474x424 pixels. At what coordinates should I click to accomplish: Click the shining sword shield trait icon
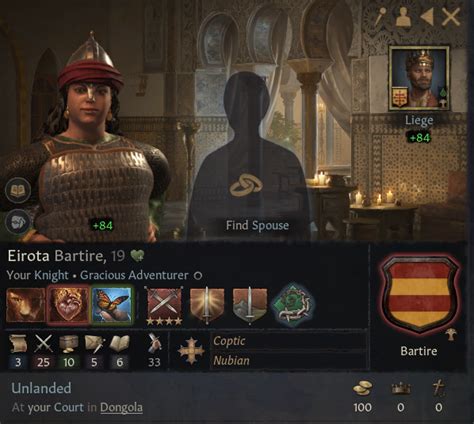pos(207,305)
